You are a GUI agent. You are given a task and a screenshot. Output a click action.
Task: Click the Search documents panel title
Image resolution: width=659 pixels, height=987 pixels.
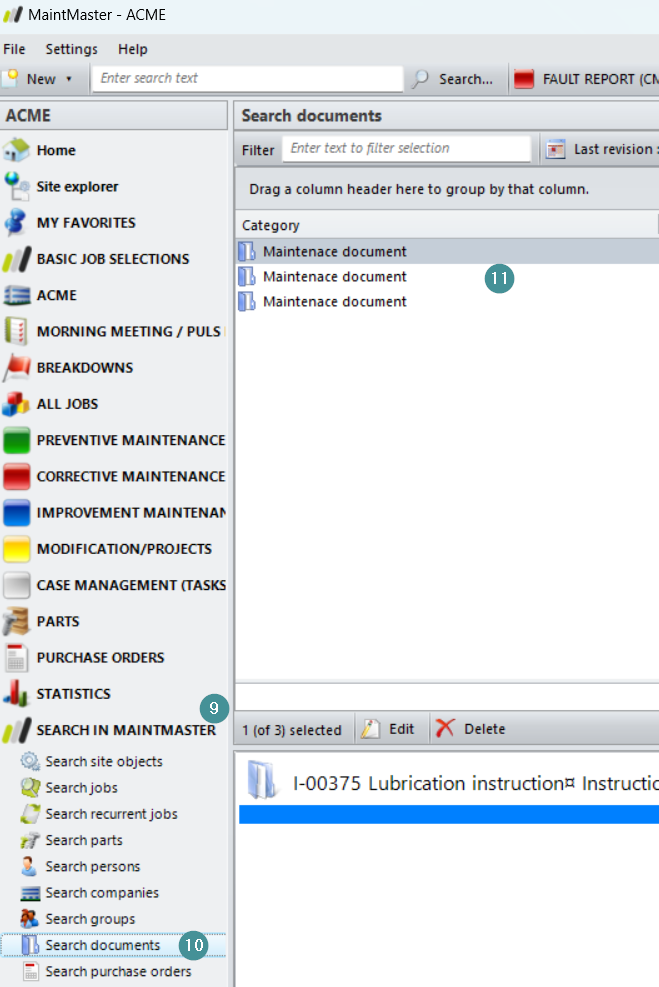(x=312, y=116)
